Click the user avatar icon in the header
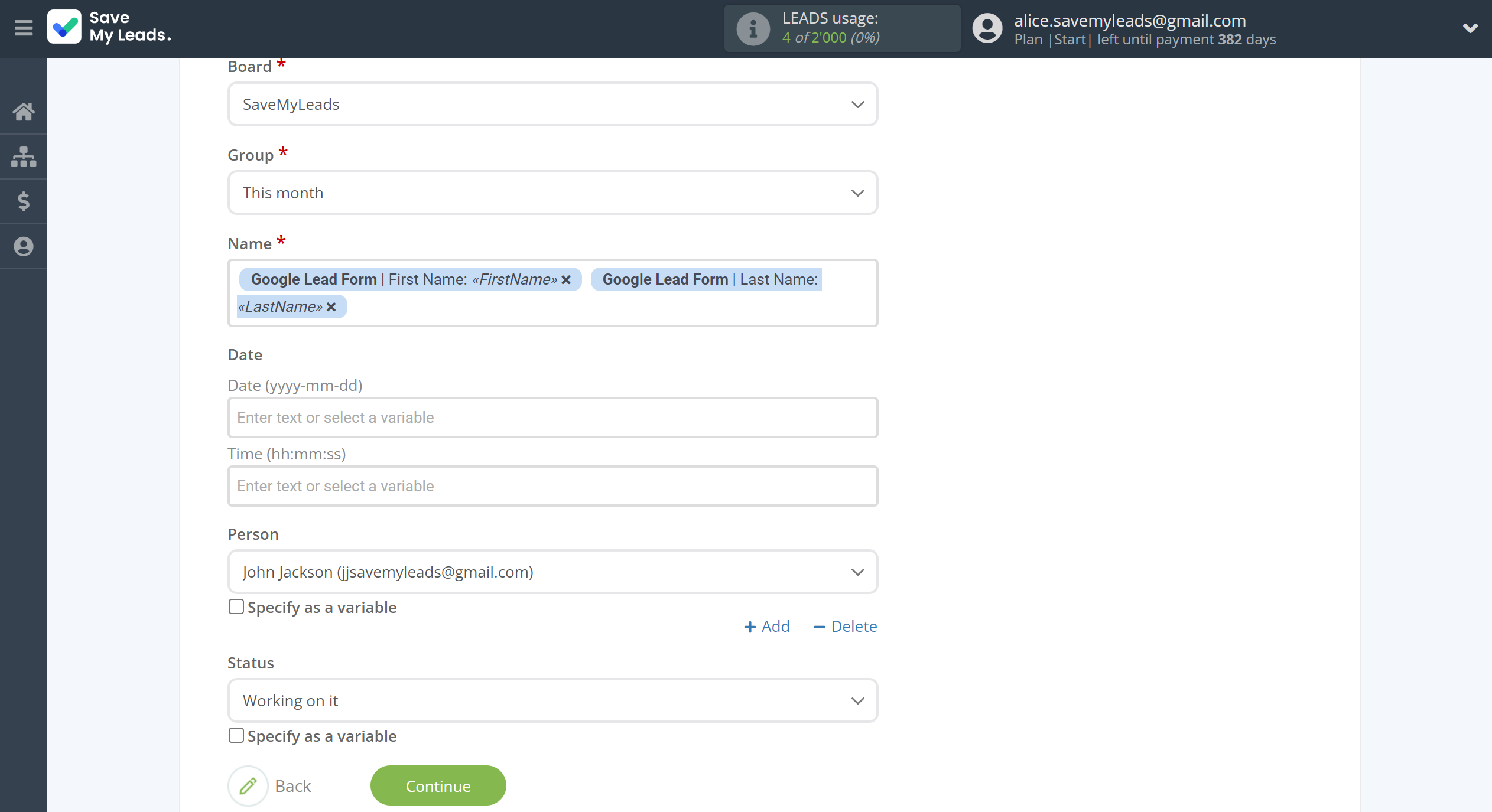 tap(987, 28)
